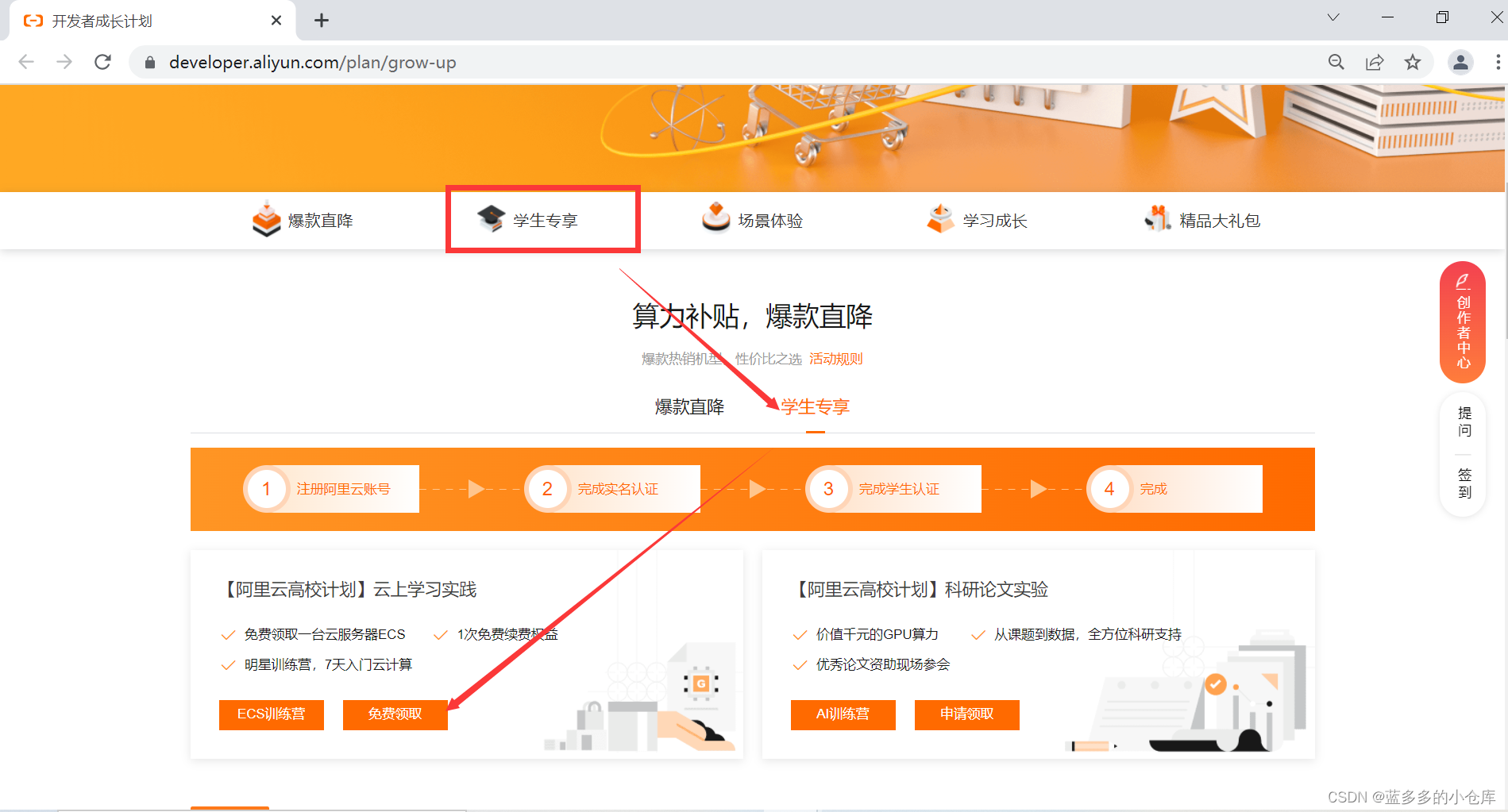Click the 免费领取一台云服务器ECS text
1508x812 pixels.
click(325, 634)
